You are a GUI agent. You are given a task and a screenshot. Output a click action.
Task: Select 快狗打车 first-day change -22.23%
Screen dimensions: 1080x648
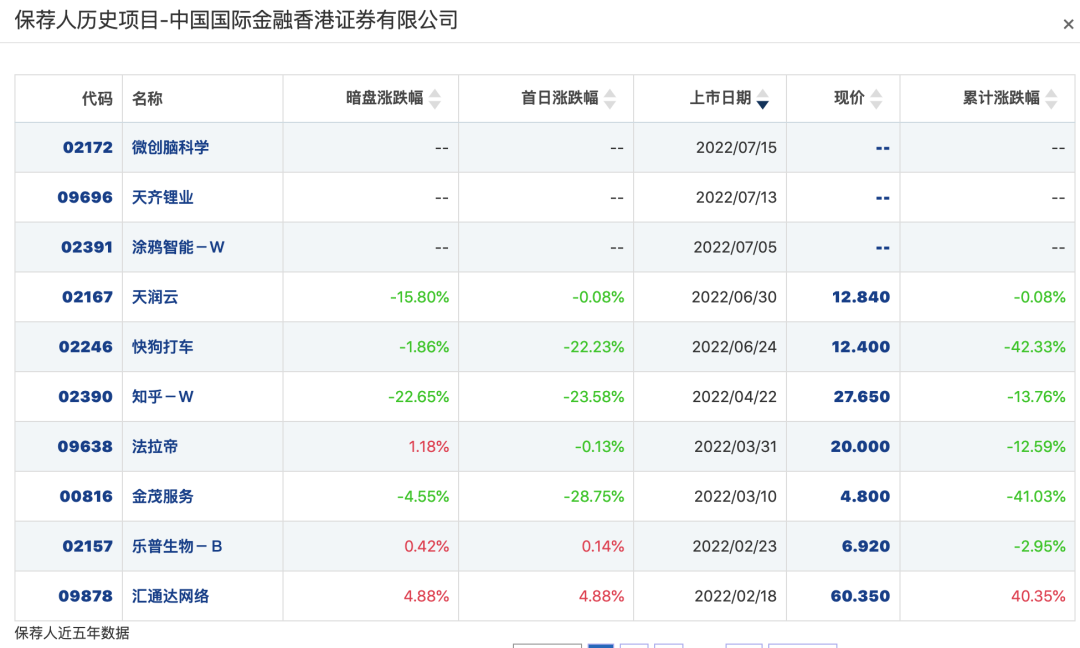click(594, 347)
